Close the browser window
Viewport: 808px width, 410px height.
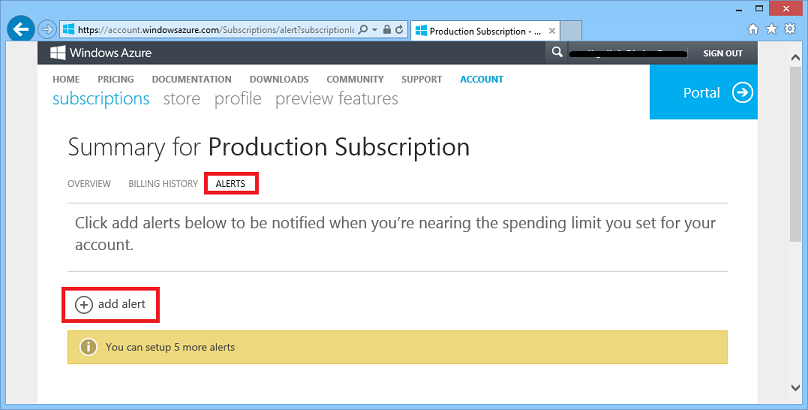point(786,9)
